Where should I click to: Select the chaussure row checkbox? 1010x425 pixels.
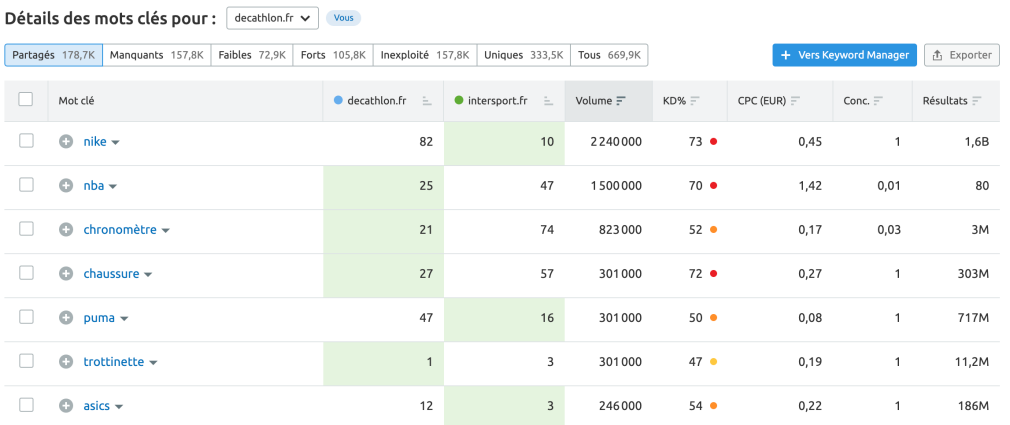tap(26, 273)
